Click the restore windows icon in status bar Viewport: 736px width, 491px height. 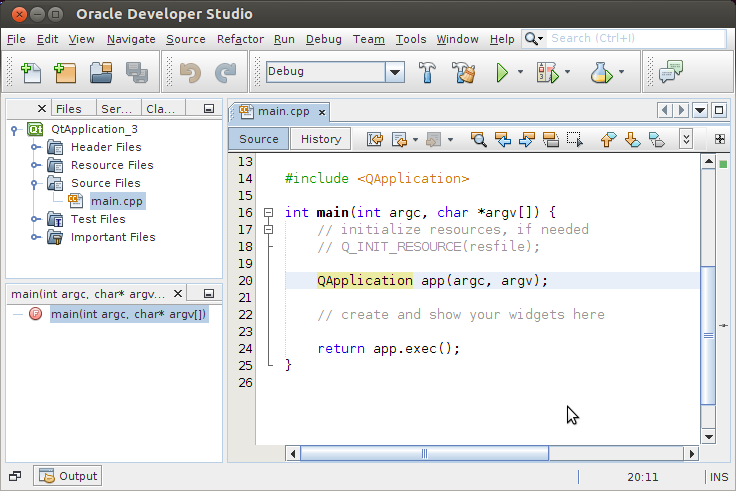[x=15, y=476]
